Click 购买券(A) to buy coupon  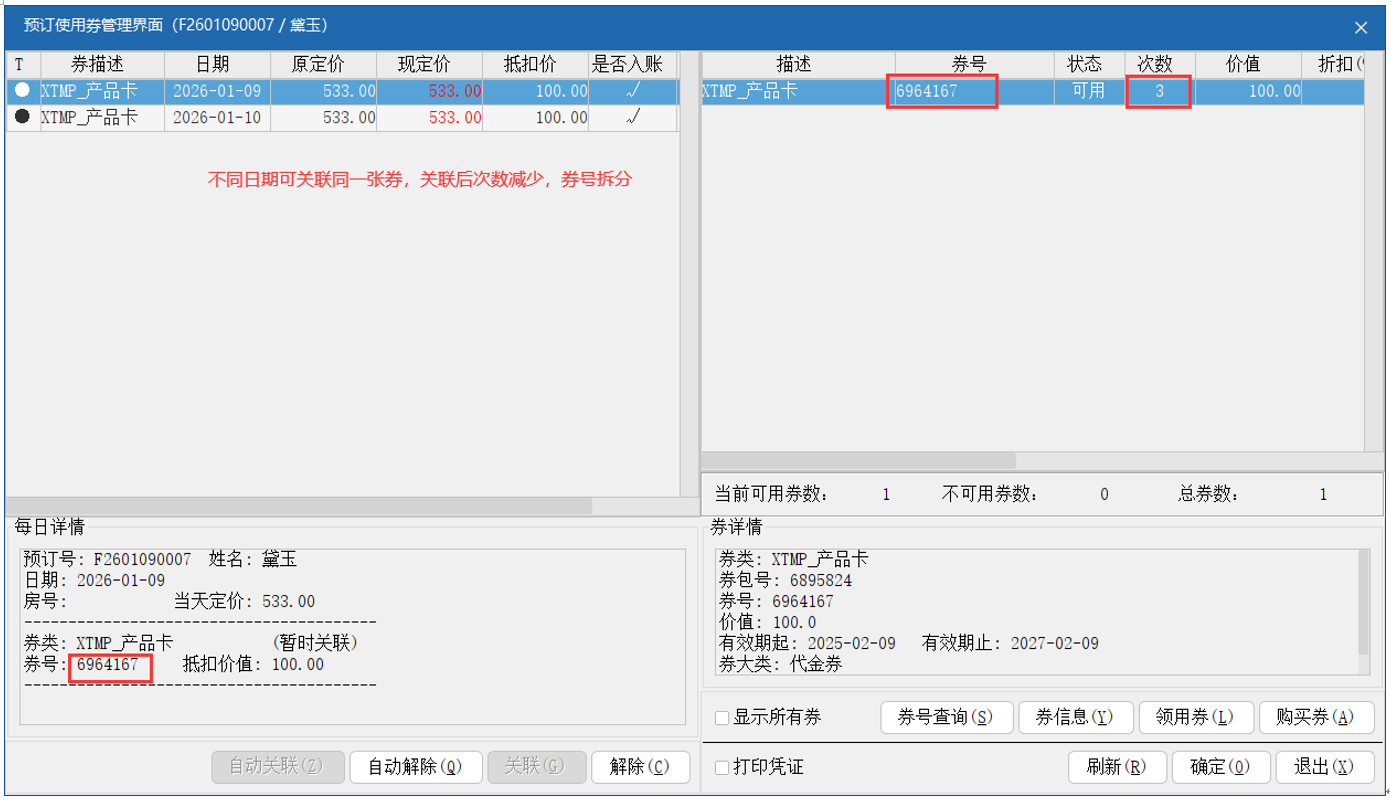click(1316, 717)
